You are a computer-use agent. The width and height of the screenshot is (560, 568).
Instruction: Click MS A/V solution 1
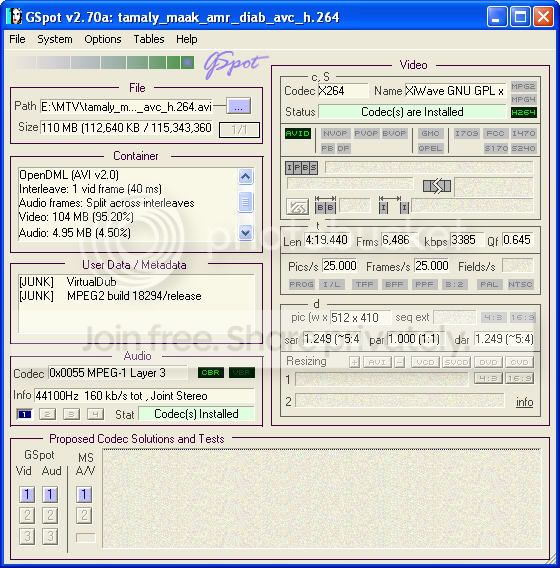[x=84, y=494]
